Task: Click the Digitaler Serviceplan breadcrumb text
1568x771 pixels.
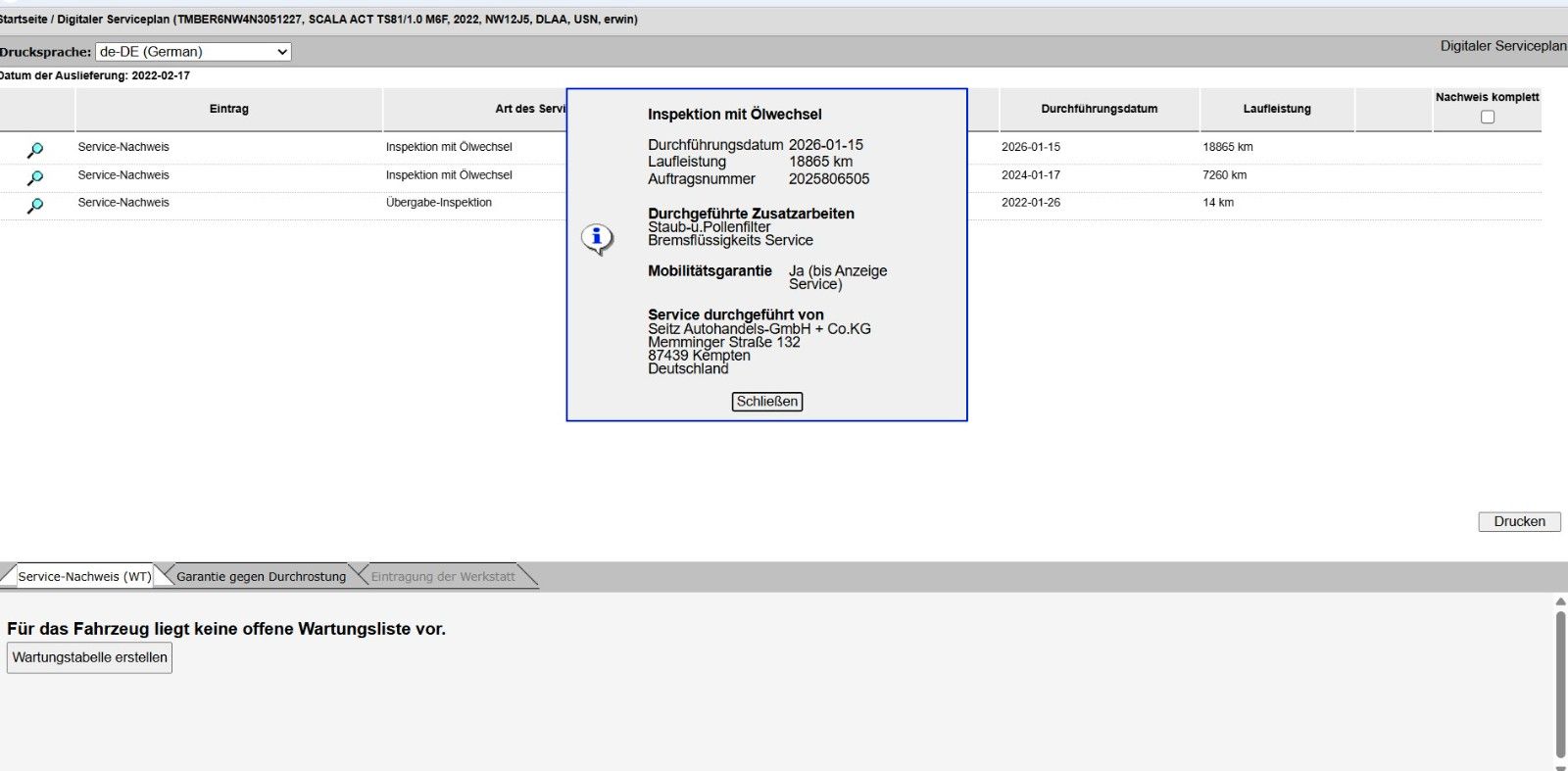Action: (x=113, y=20)
